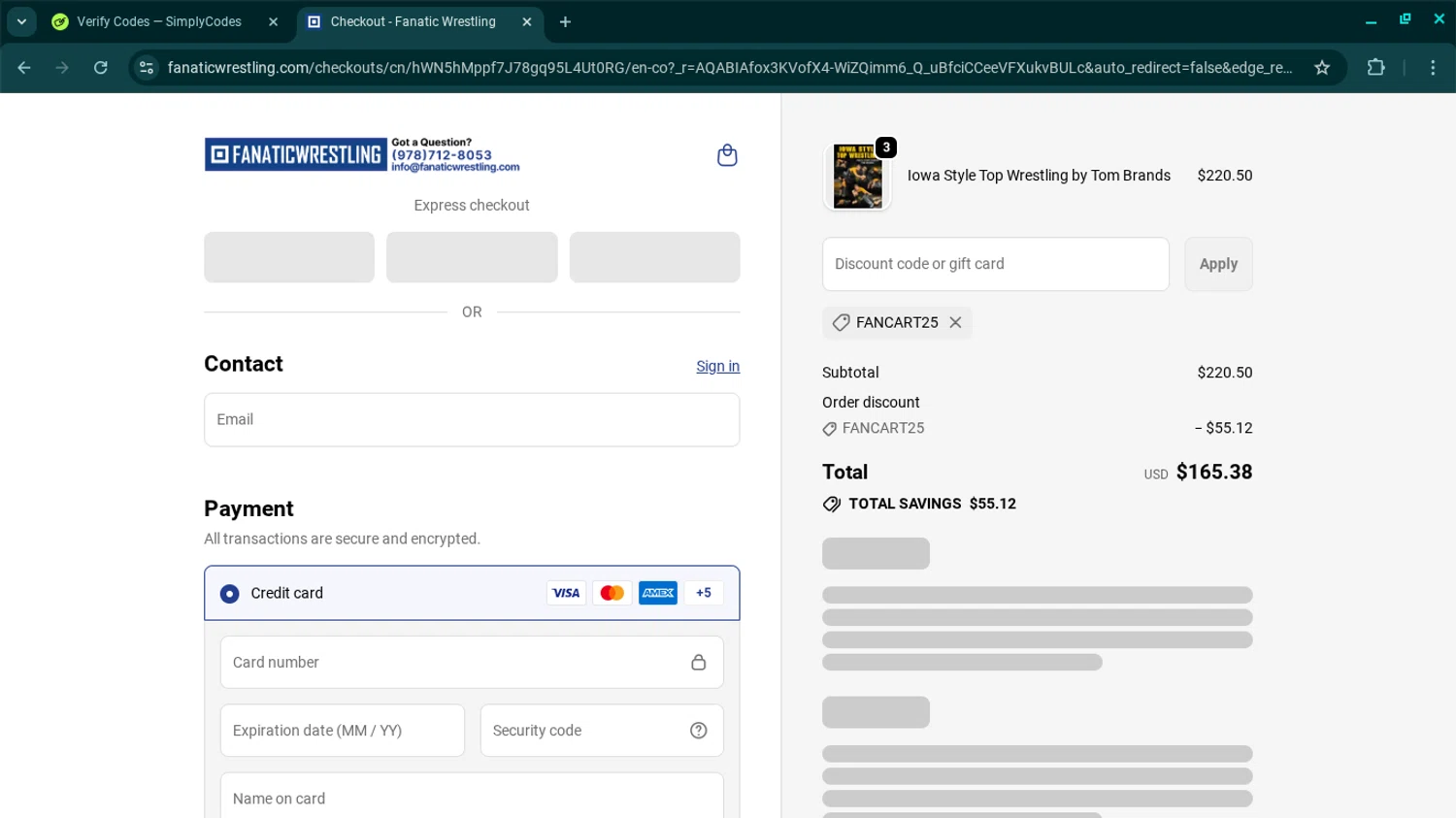
Task: Click the Mastercard logo
Action: [612, 593]
